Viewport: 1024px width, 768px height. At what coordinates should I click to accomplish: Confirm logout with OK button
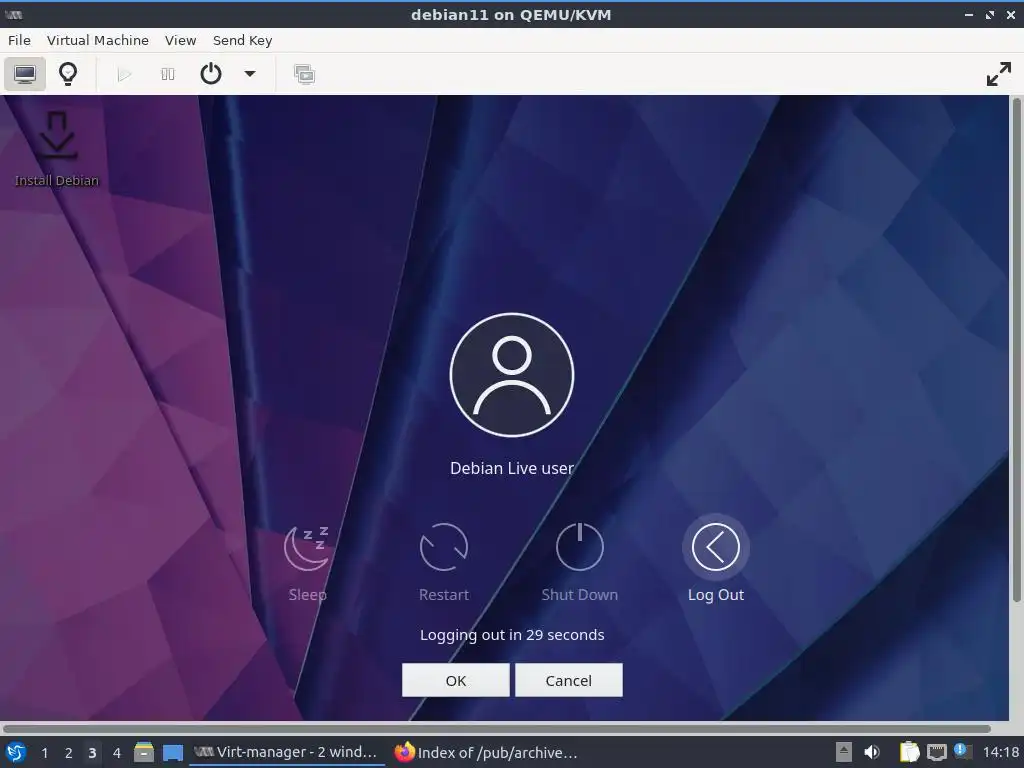coord(456,680)
